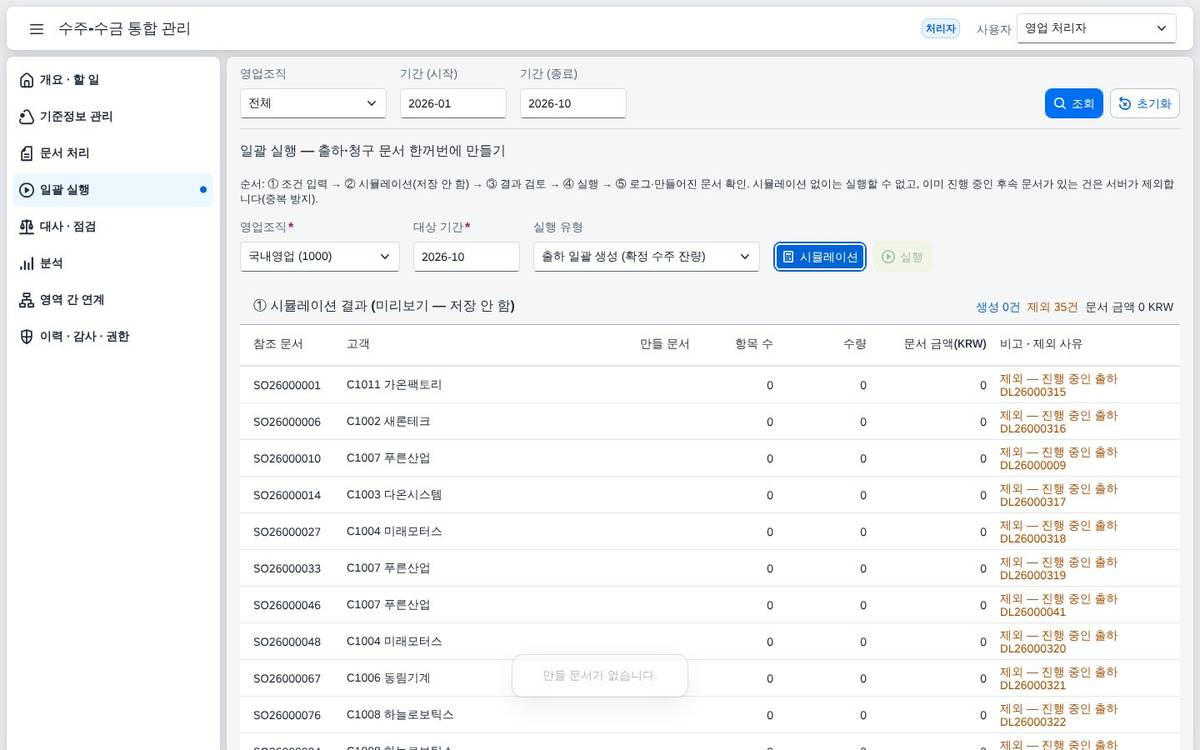Open the 사용자 dropdown showing 영업 처리자
Image resolution: width=1200 pixels, height=750 pixels.
[x=1096, y=28]
